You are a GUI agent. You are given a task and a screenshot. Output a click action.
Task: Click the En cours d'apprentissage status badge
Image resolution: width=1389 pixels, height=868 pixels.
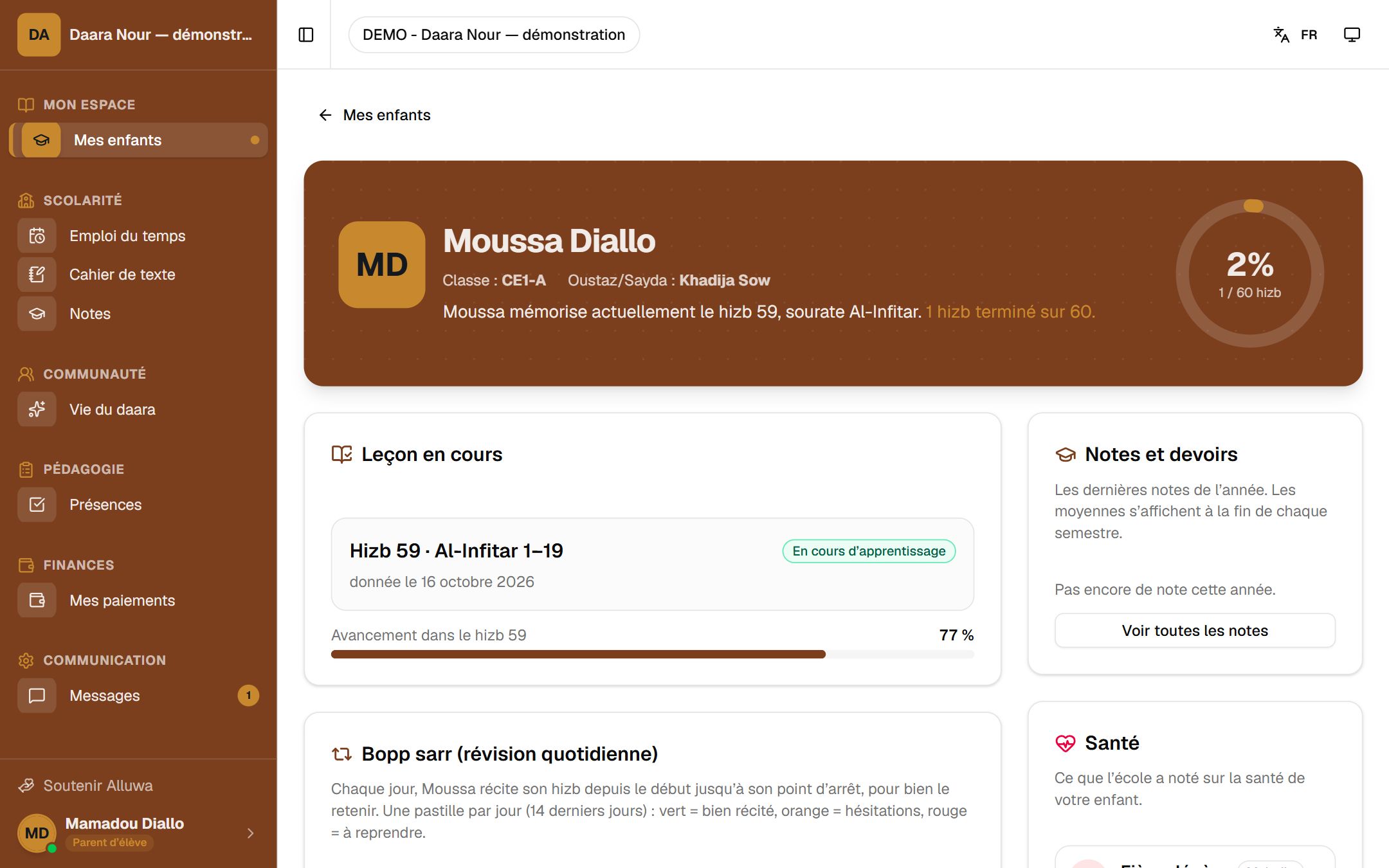click(869, 551)
